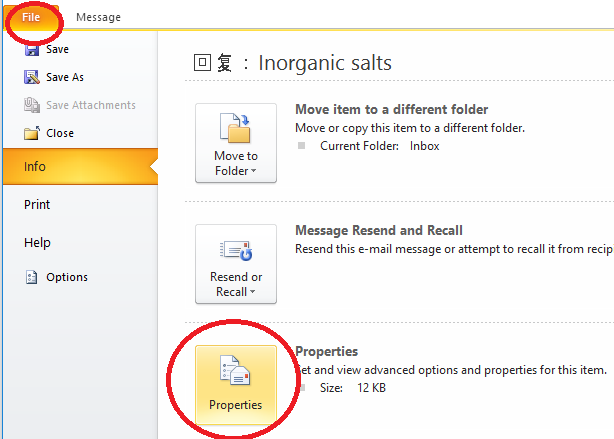Expand the Move to Folder dropdown arrow

[x=253, y=171]
